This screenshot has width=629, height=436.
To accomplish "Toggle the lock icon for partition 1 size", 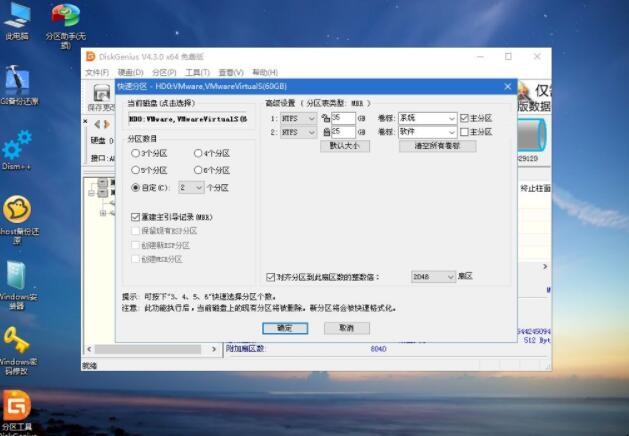I will click(x=325, y=118).
